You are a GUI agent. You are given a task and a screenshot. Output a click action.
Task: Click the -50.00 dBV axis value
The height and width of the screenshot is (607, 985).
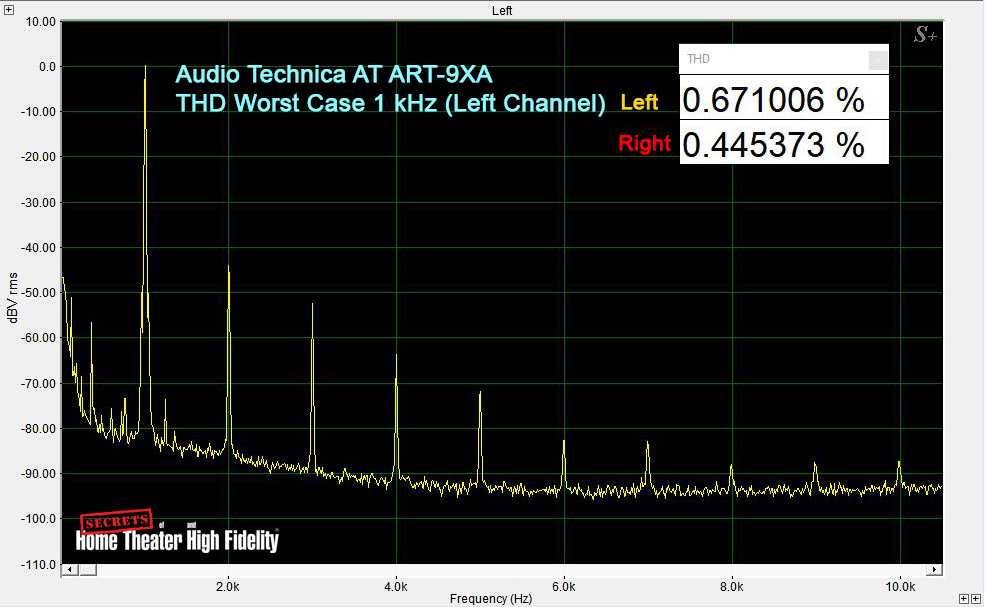tap(38, 293)
